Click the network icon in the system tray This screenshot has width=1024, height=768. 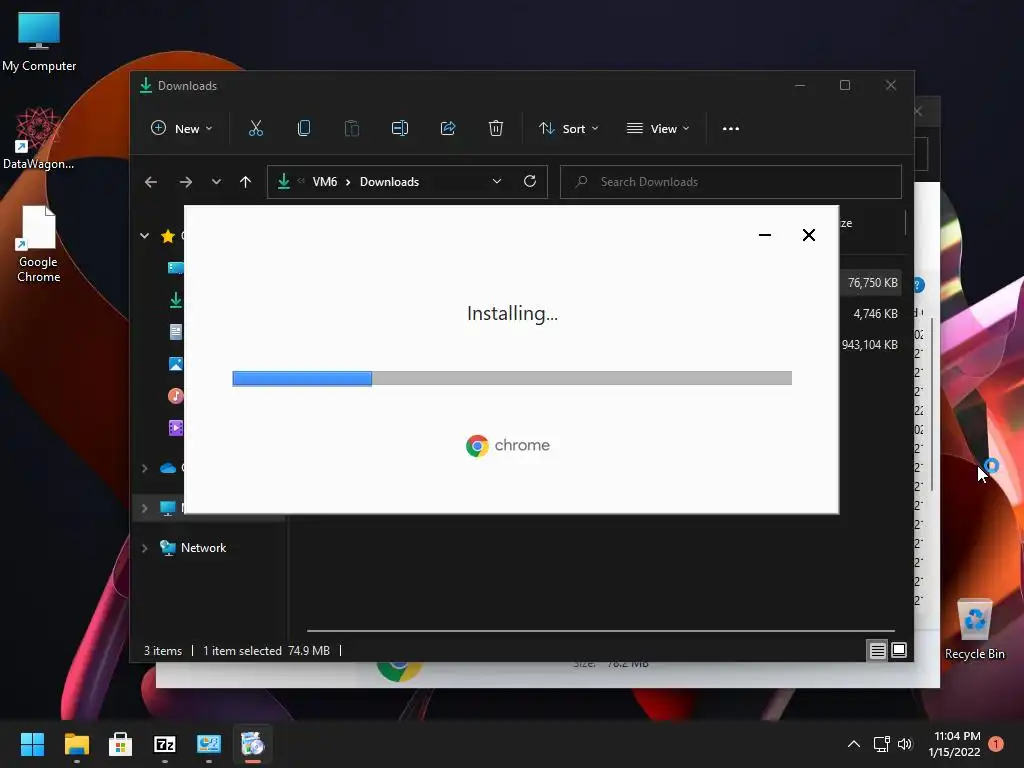point(882,744)
